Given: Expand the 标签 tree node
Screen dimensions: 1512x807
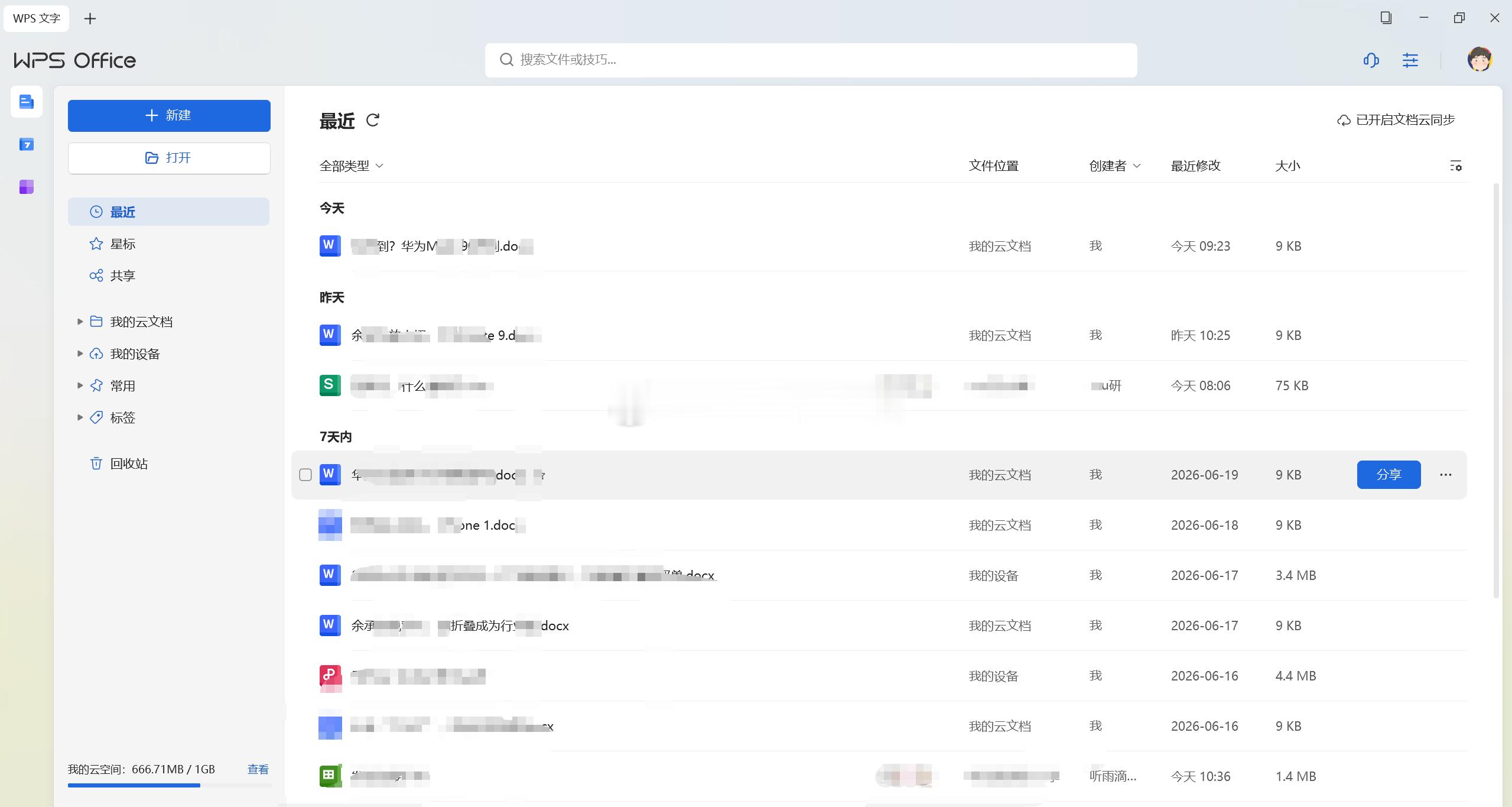Looking at the screenshot, I should (x=80, y=417).
